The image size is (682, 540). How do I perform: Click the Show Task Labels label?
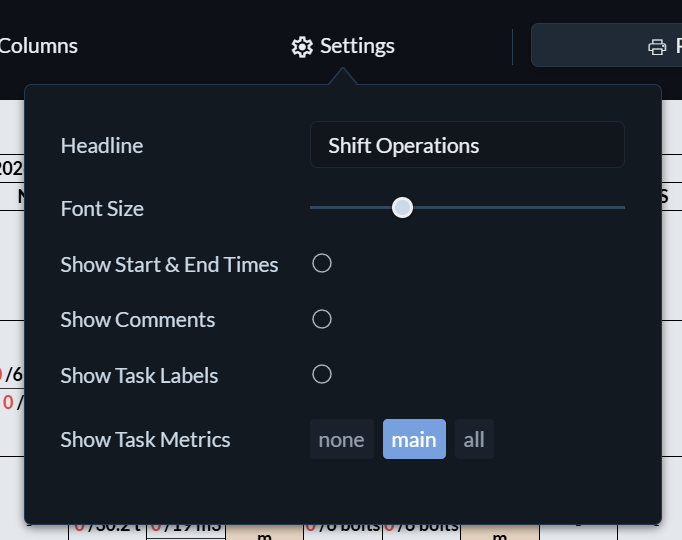[x=139, y=376]
